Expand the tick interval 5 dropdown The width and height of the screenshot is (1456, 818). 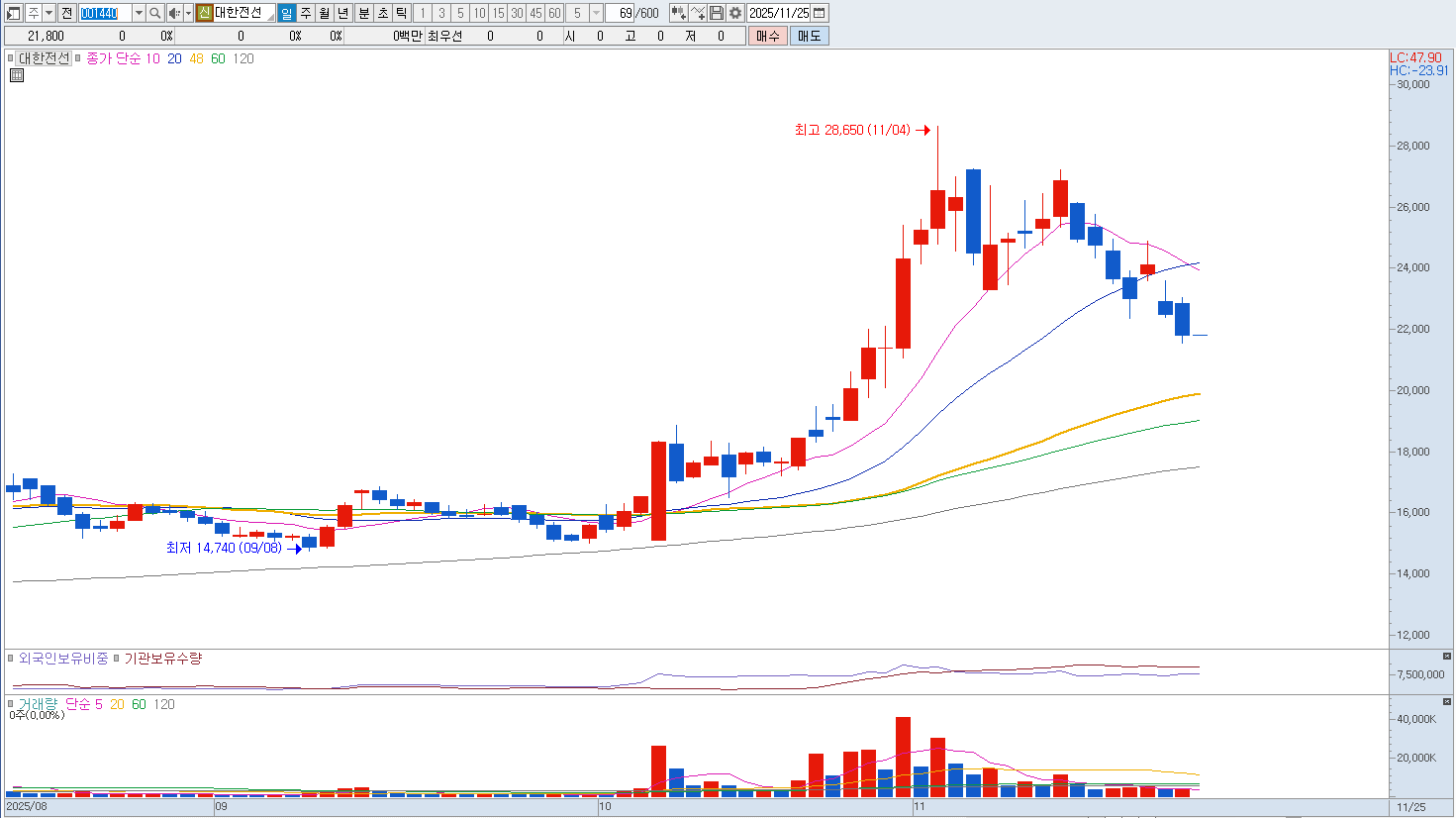pos(596,13)
